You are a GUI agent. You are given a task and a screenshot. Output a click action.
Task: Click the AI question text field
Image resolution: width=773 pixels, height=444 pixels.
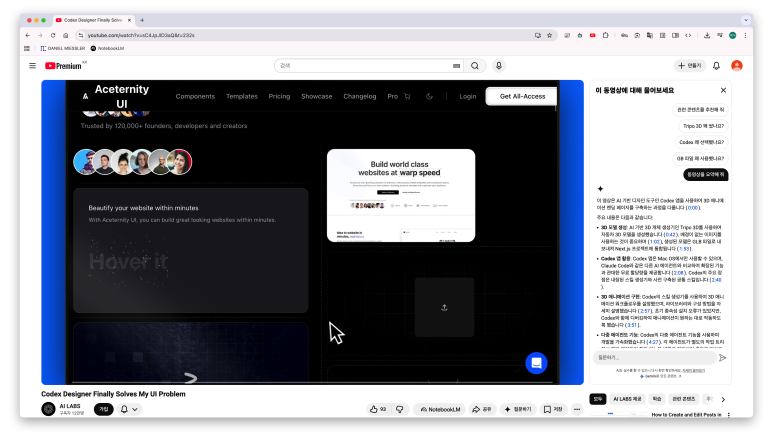pyautogui.click(x=652, y=357)
